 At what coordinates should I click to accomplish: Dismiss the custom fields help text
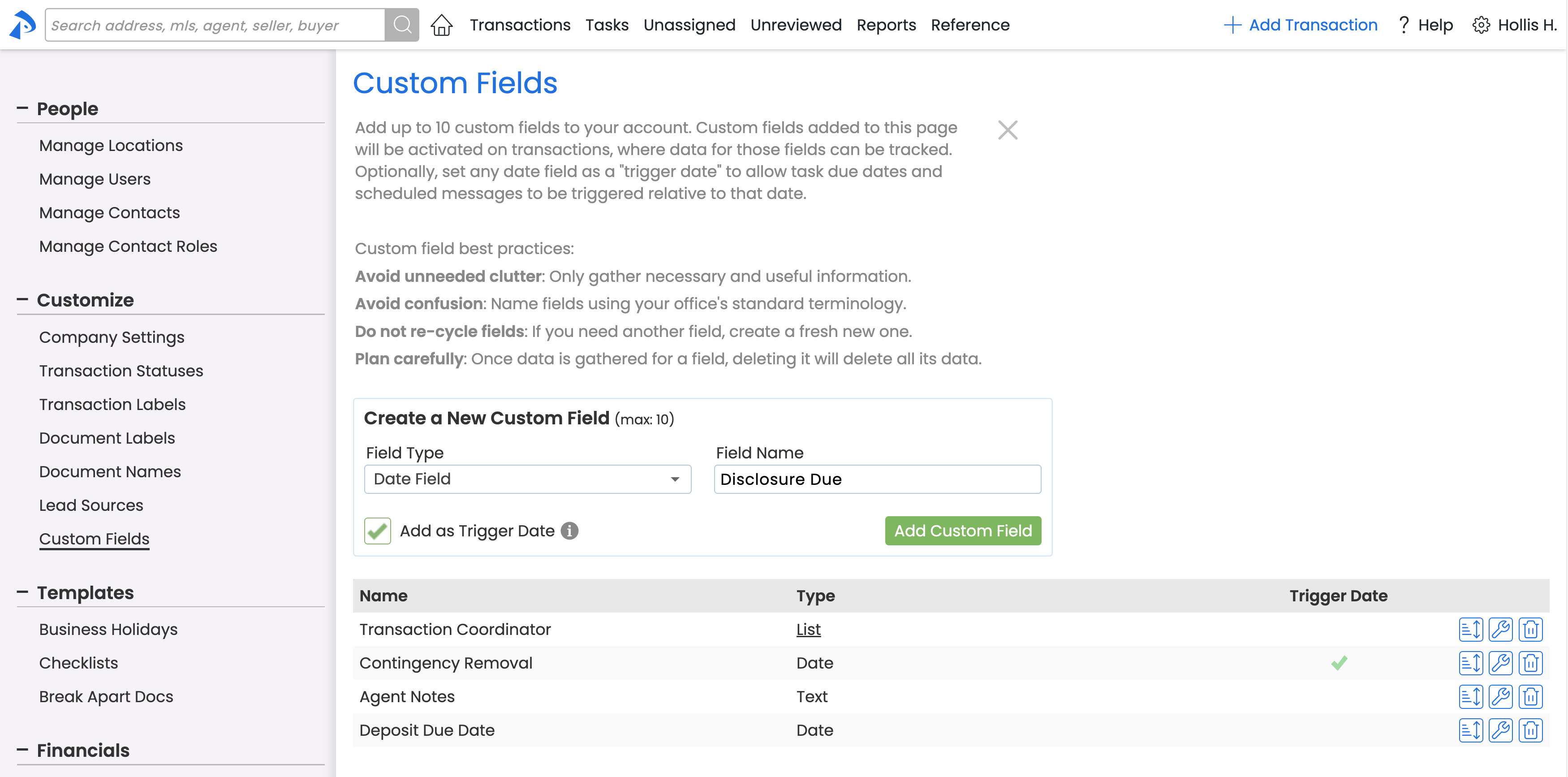click(1008, 129)
